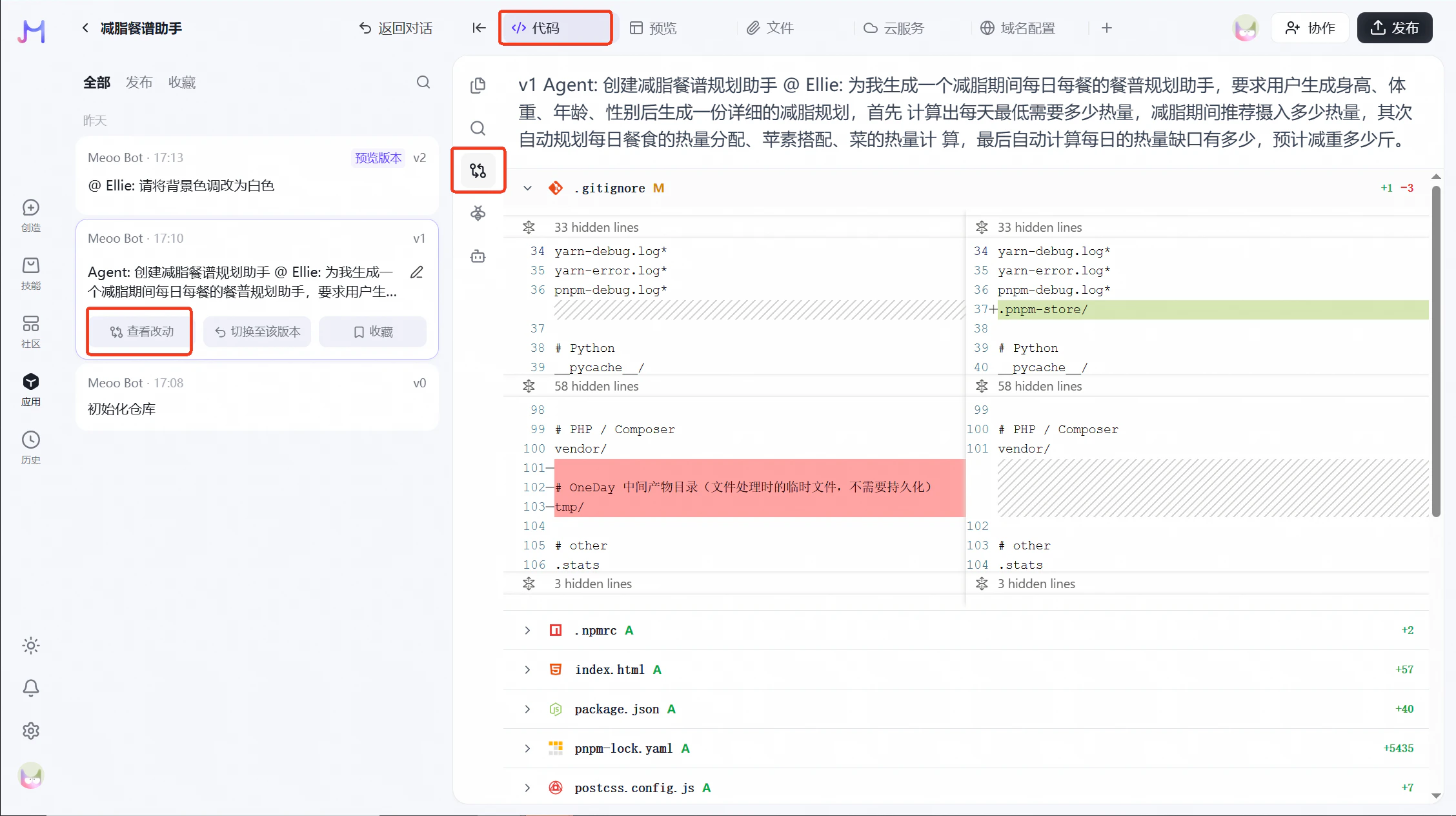Collapse the .gitignore file diff
The height and width of the screenshot is (816, 1456).
click(527, 188)
